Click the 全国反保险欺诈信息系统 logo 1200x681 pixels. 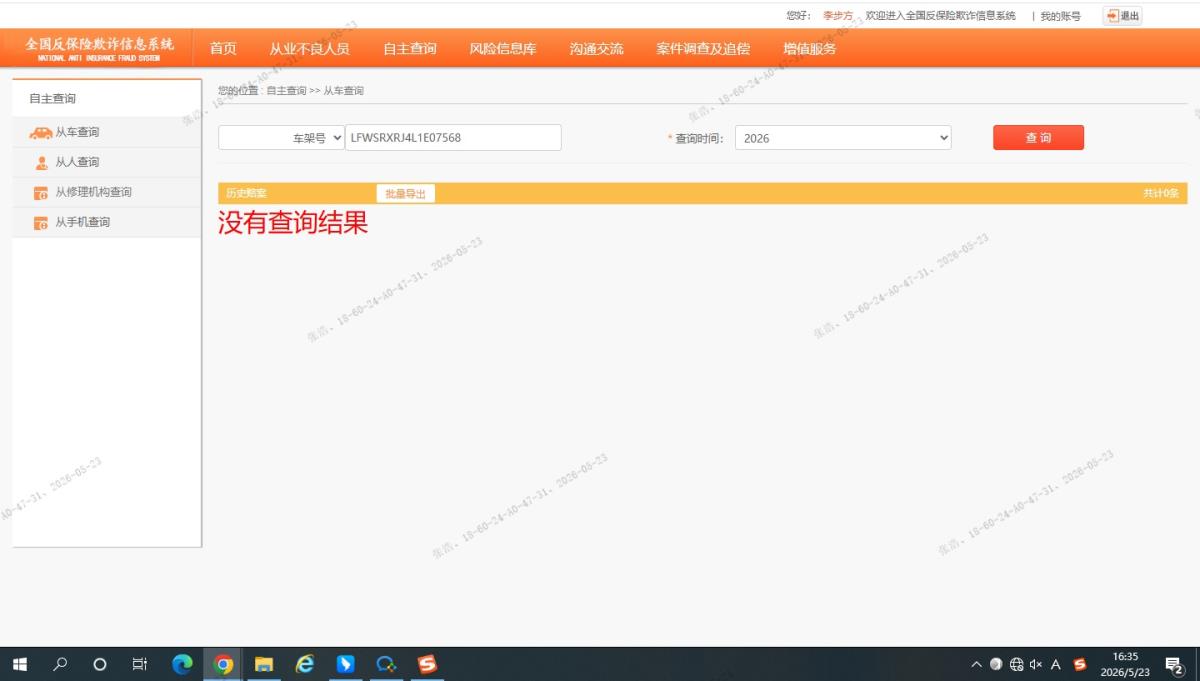[100, 48]
